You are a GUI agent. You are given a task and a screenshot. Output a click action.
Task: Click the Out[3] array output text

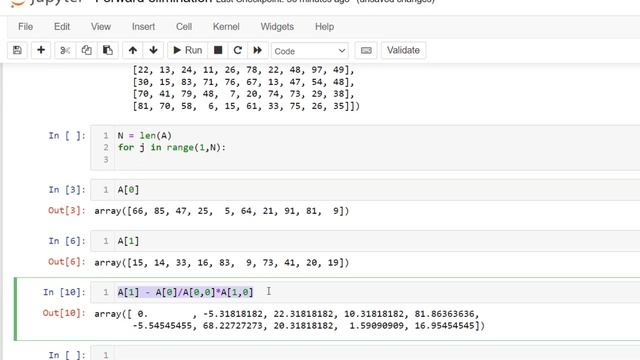point(222,211)
